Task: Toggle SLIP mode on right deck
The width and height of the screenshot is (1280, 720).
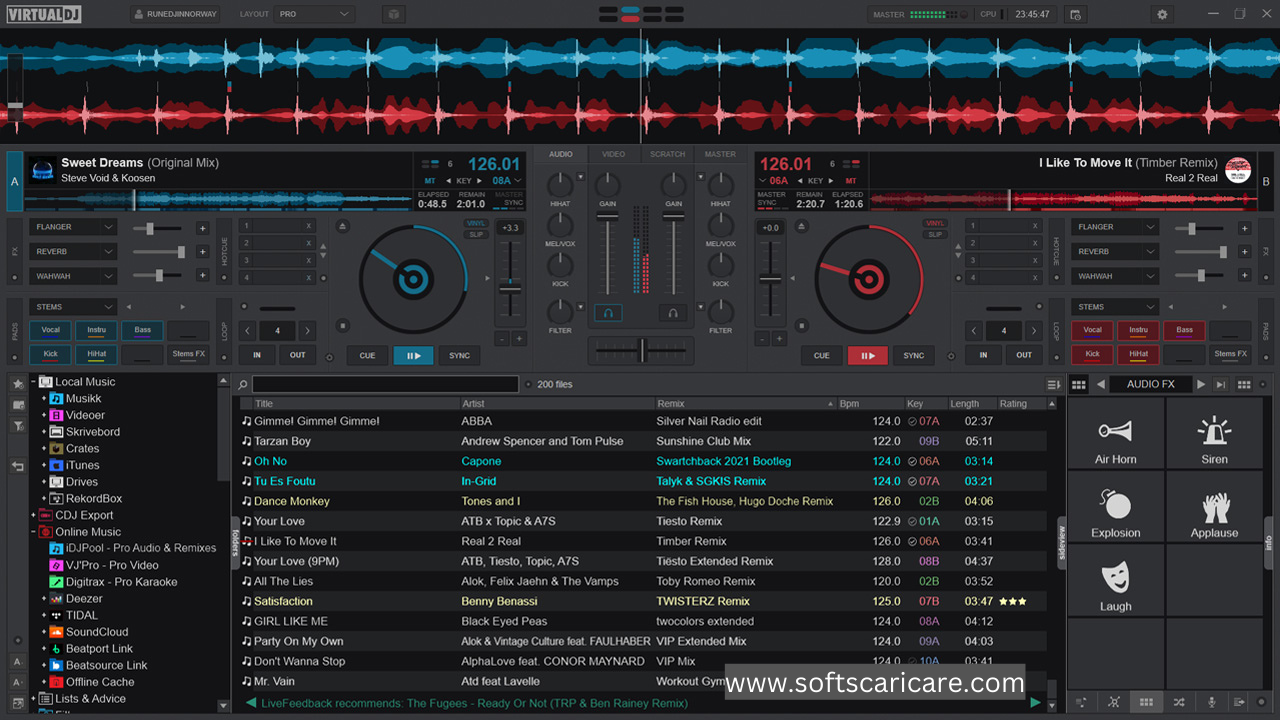Action: 935,235
